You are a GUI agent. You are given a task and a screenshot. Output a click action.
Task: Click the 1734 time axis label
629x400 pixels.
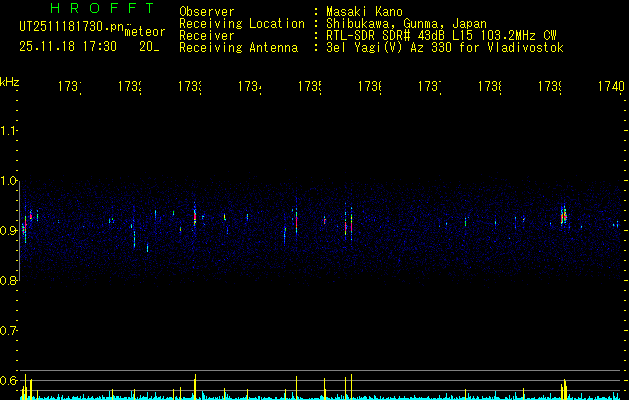pos(250,86)
